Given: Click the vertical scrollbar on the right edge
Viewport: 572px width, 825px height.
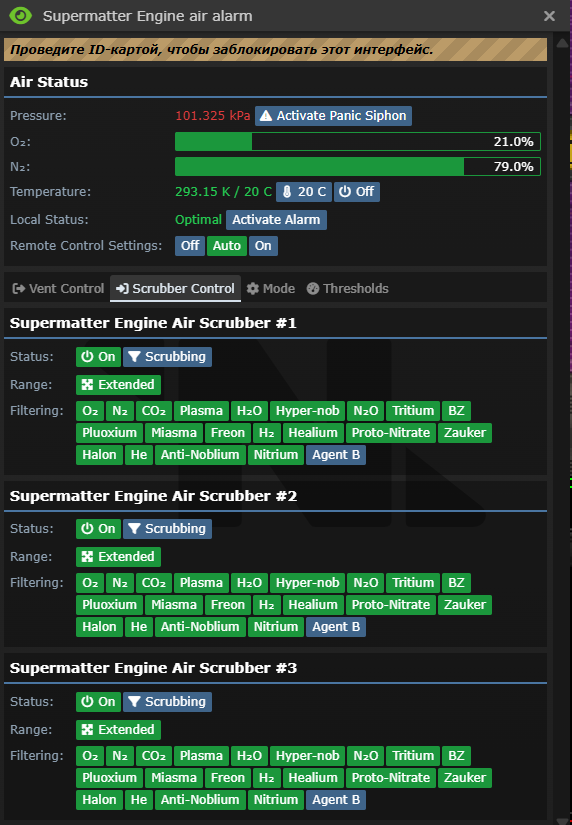Looking at the screenshot, I should [559, 421].
